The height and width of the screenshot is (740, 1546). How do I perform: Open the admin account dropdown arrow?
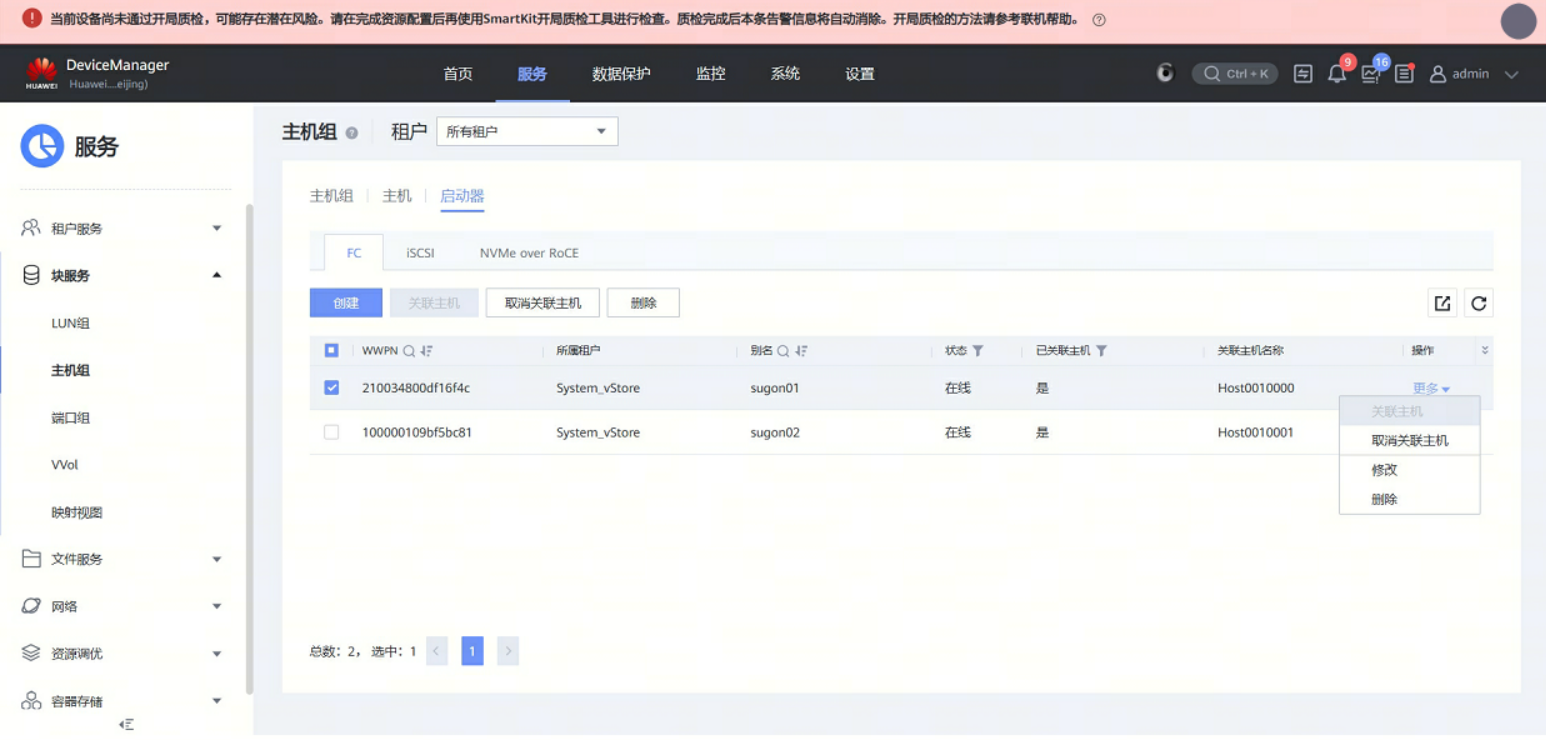point(1511,74)
